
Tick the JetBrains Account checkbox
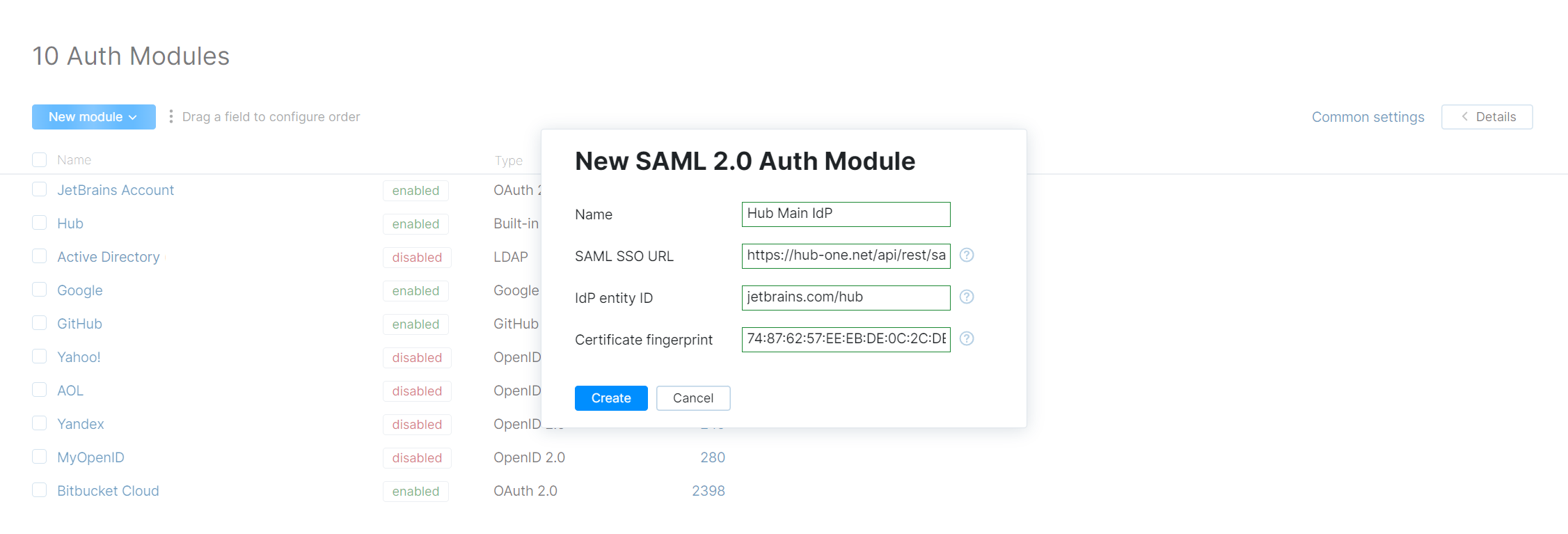(40, 189)
